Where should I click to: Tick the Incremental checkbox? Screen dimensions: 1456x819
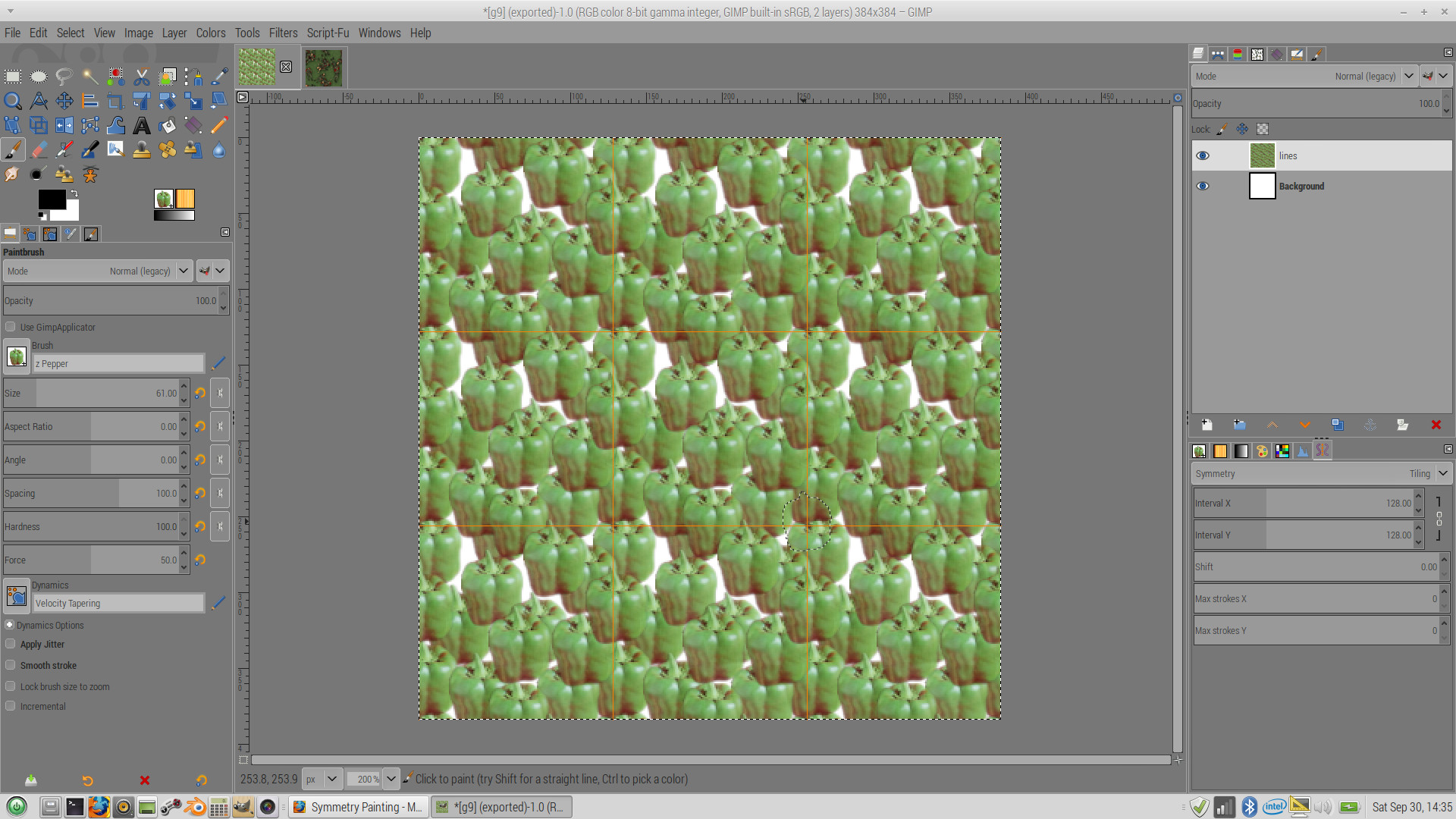click(x=11, y=706)
